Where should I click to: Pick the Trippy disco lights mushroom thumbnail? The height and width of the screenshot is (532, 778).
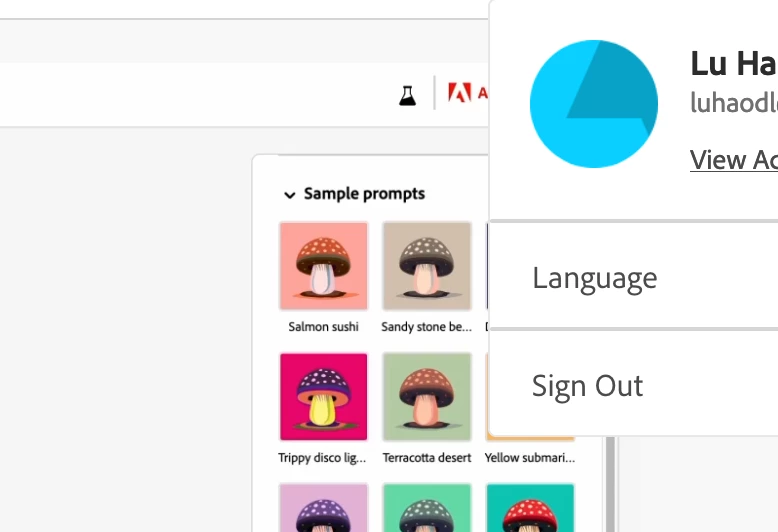pyautogui.click(x=324, y=397)
